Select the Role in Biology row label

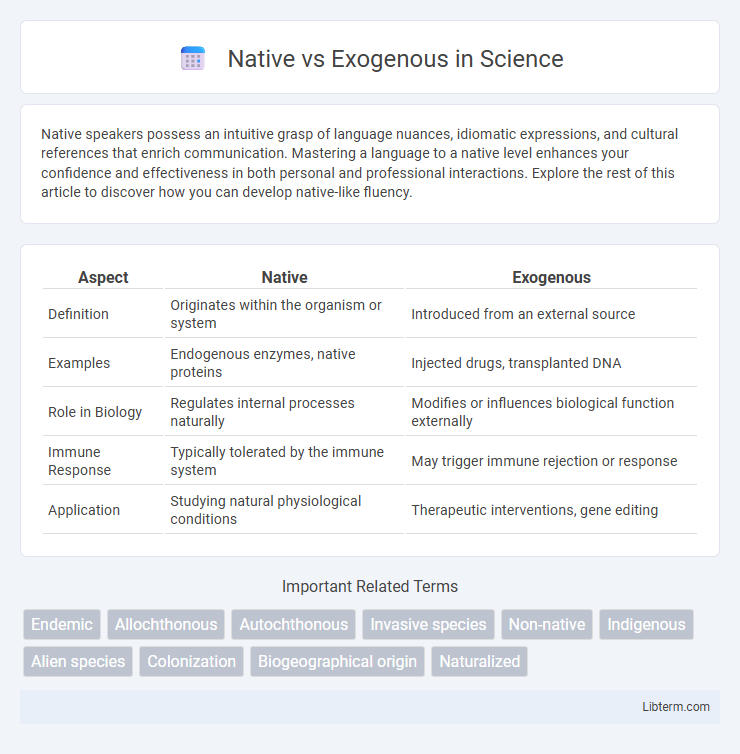95,412
